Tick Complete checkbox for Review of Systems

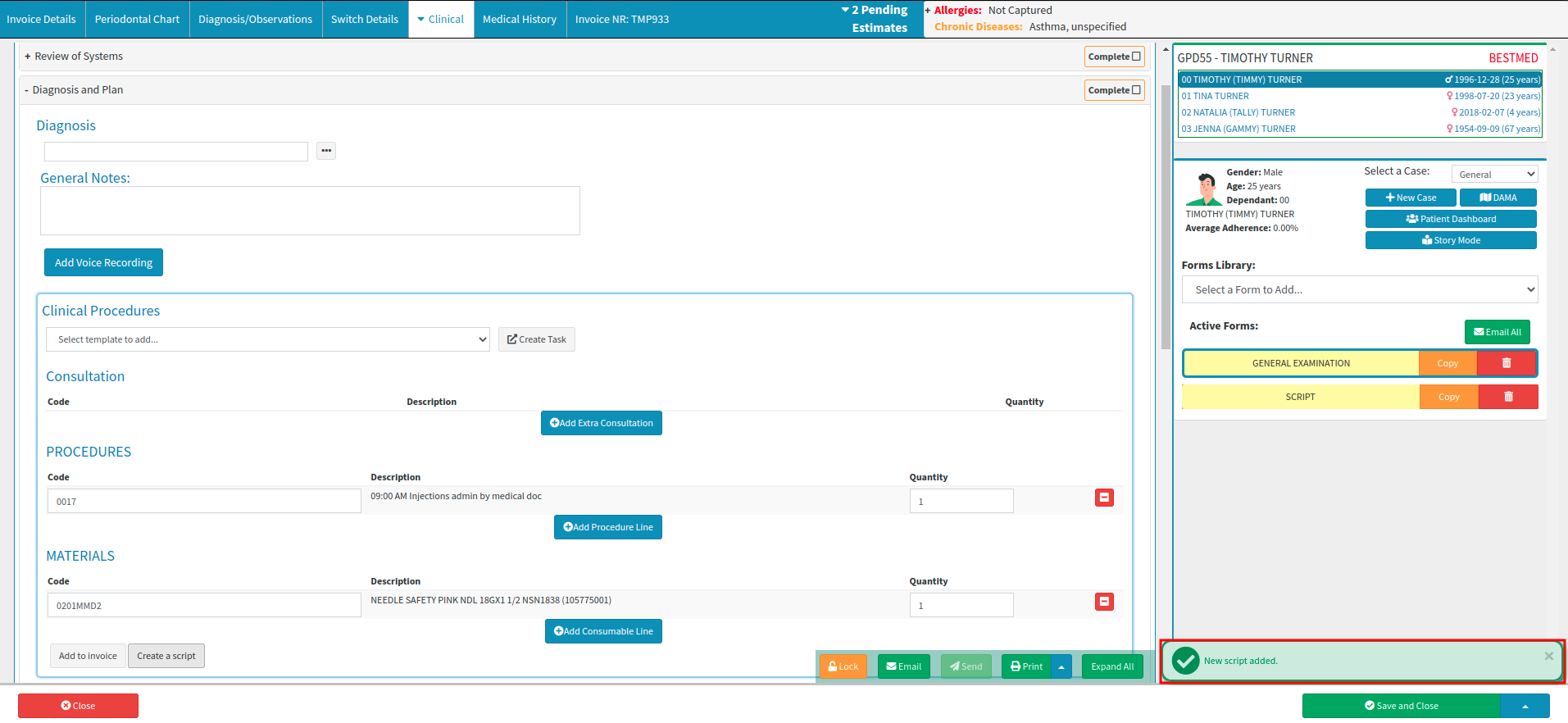click(1136, 57)
